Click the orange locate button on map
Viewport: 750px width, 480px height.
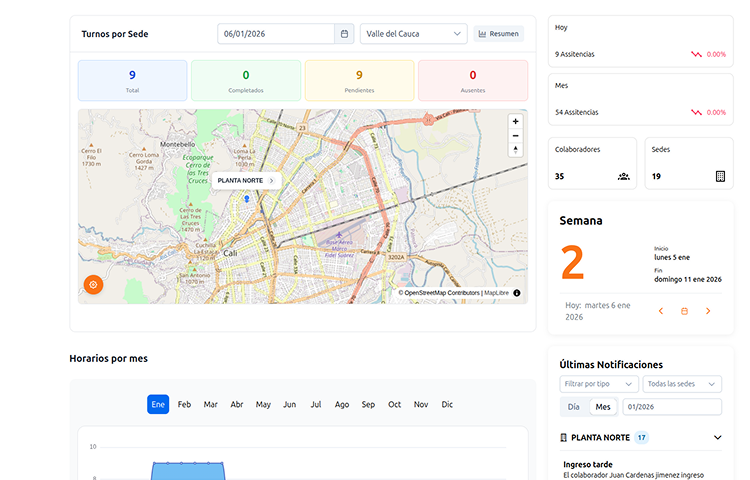(x=93, y=285)
